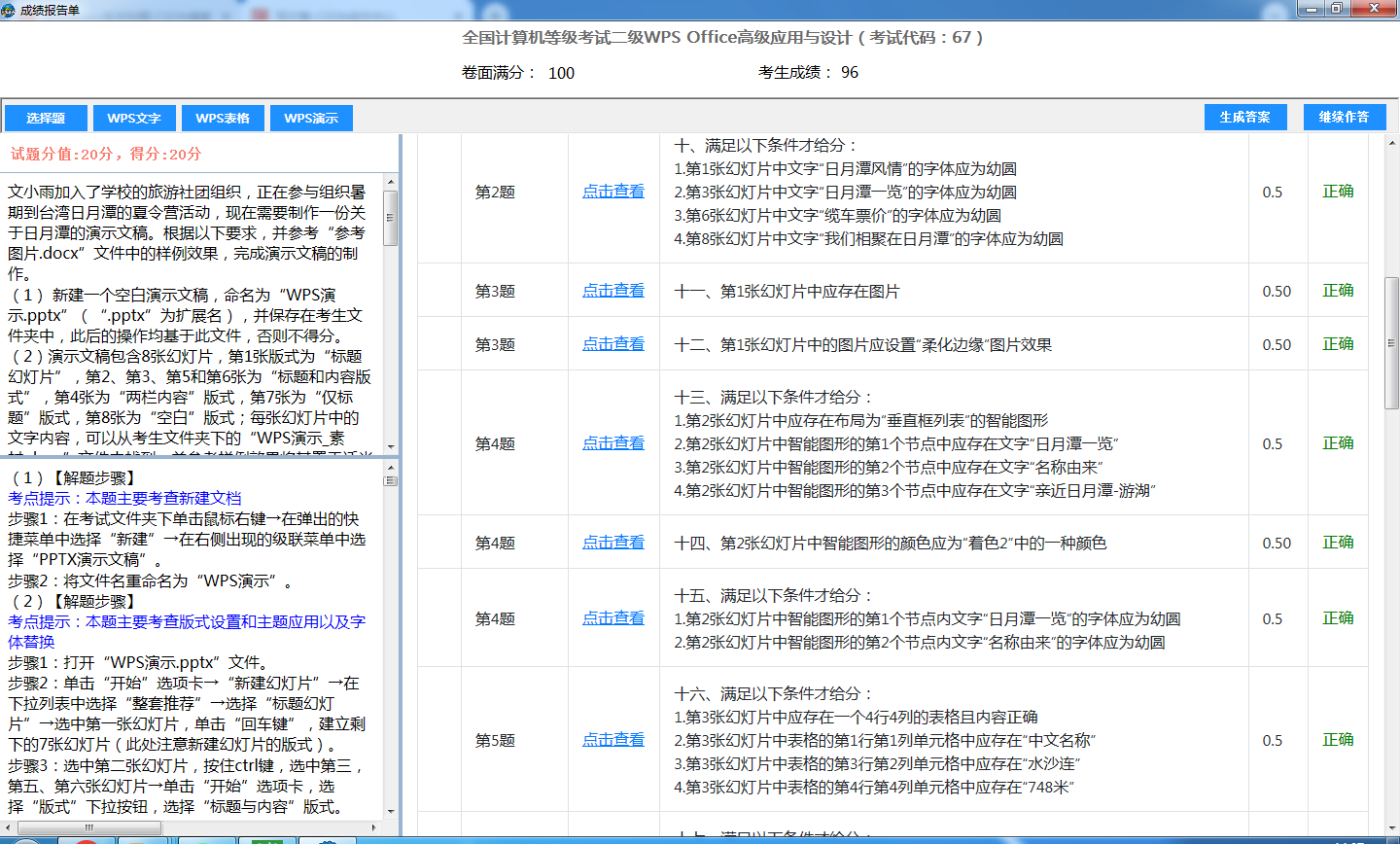1400x844 pixels.
Task: Click the left arrow of the horizontal scrollbar
Action: tap(7, 827)
